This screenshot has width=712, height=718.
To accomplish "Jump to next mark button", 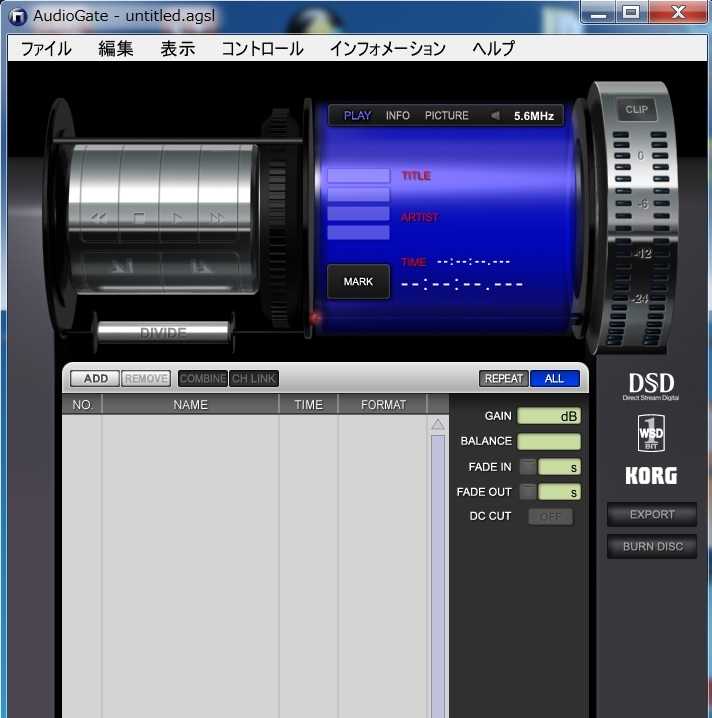I will click(x=201, y=267).
